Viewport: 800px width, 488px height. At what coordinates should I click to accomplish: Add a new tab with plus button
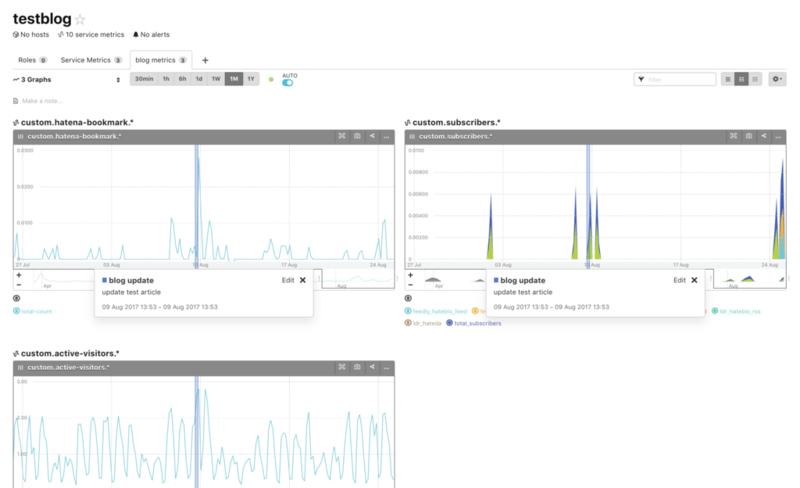[205, 60]
